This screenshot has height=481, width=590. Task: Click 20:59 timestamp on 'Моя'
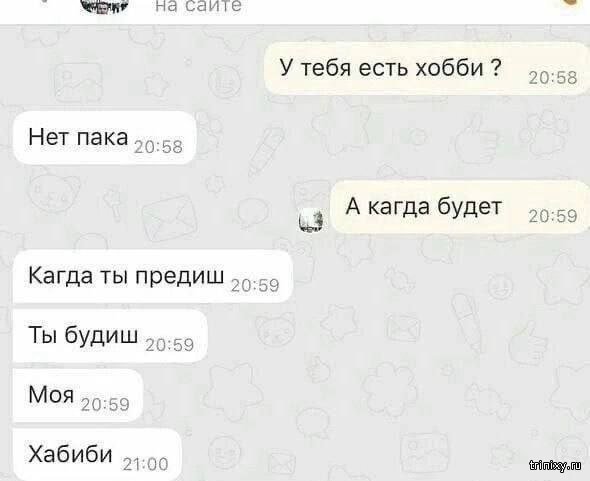click(x=105, y=405)
